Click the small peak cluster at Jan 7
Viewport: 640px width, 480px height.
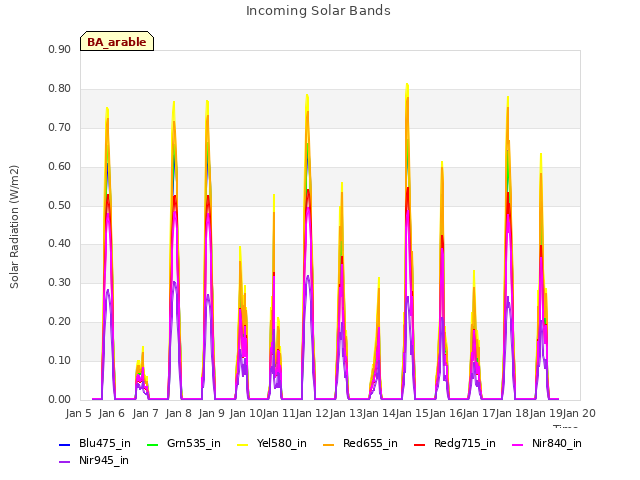[x=141, y=373]
